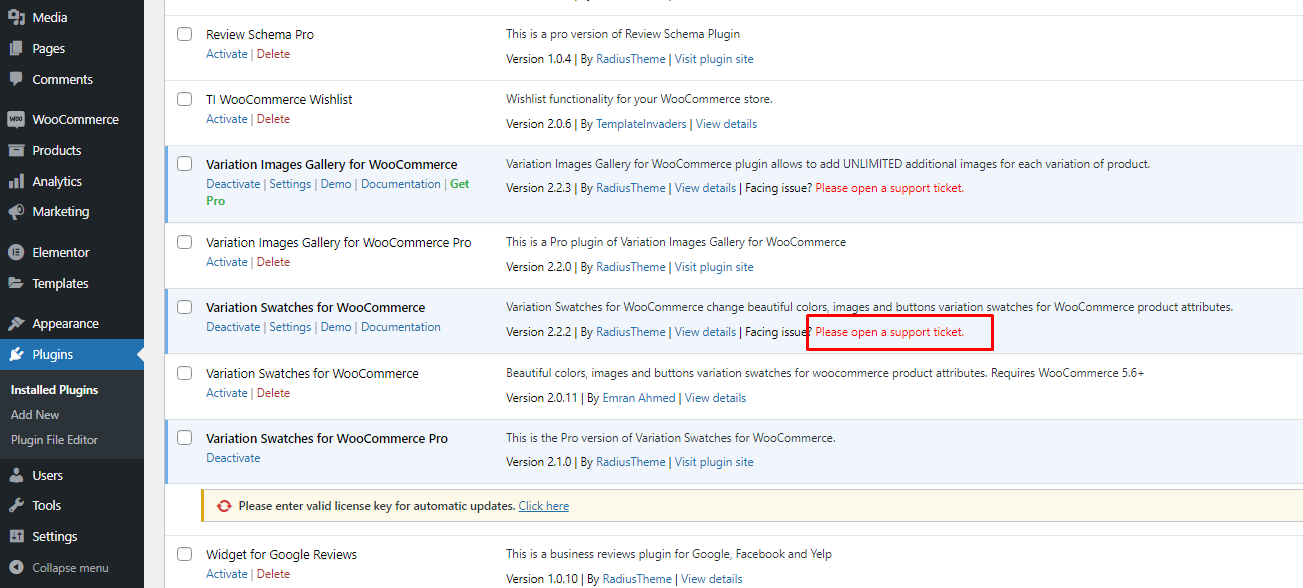Delete the TI WooCommerce Wishlist plugin
The height and width of the screenshot is (588, 1303).
click(x=273, y=119)
